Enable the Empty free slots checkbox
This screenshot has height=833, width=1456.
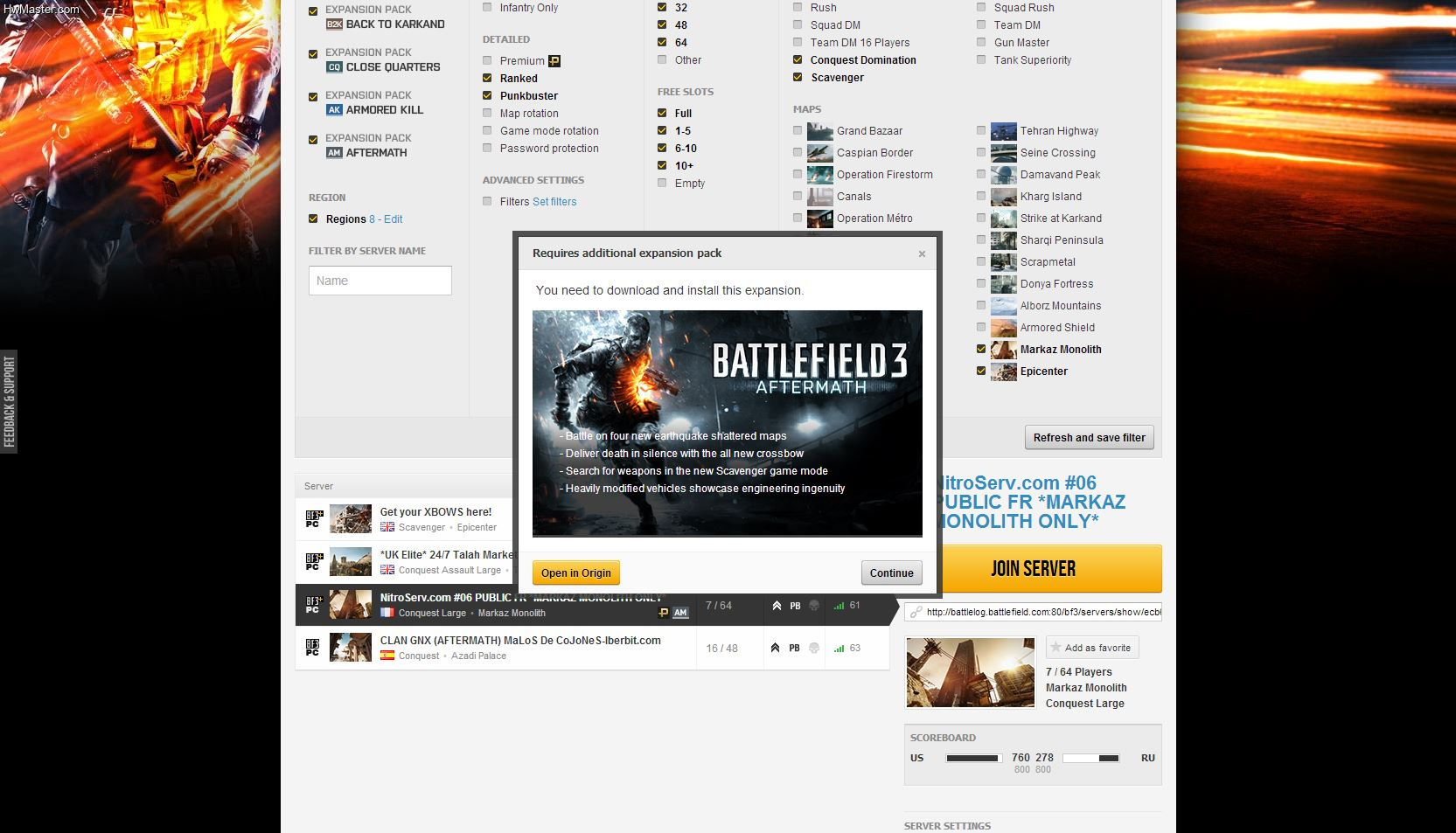[x=662, y=183]
